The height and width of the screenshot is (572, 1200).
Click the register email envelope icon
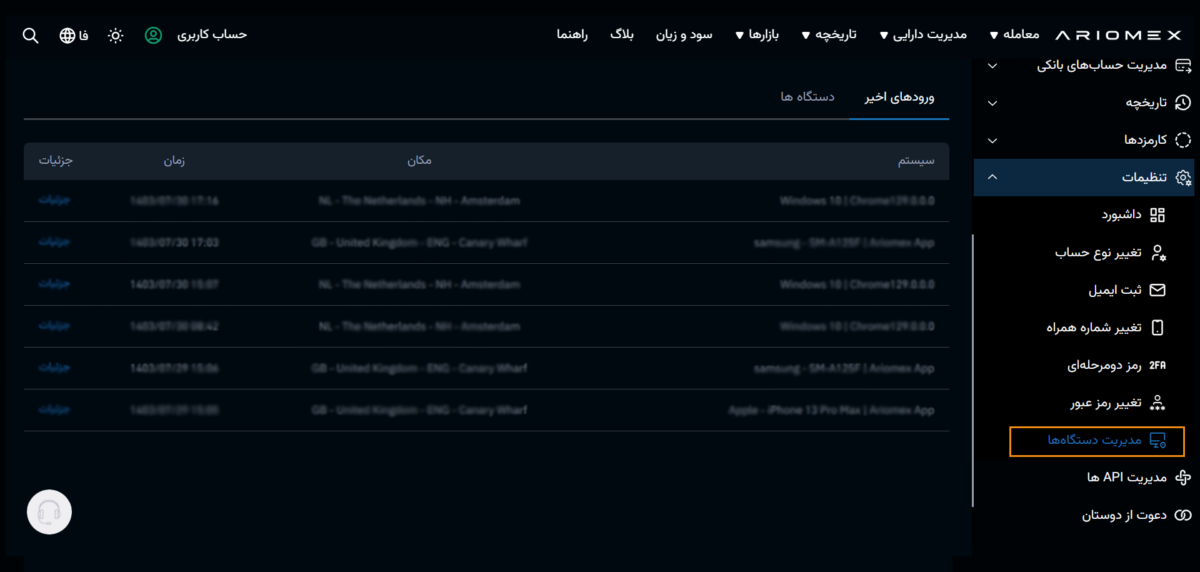1158,290
